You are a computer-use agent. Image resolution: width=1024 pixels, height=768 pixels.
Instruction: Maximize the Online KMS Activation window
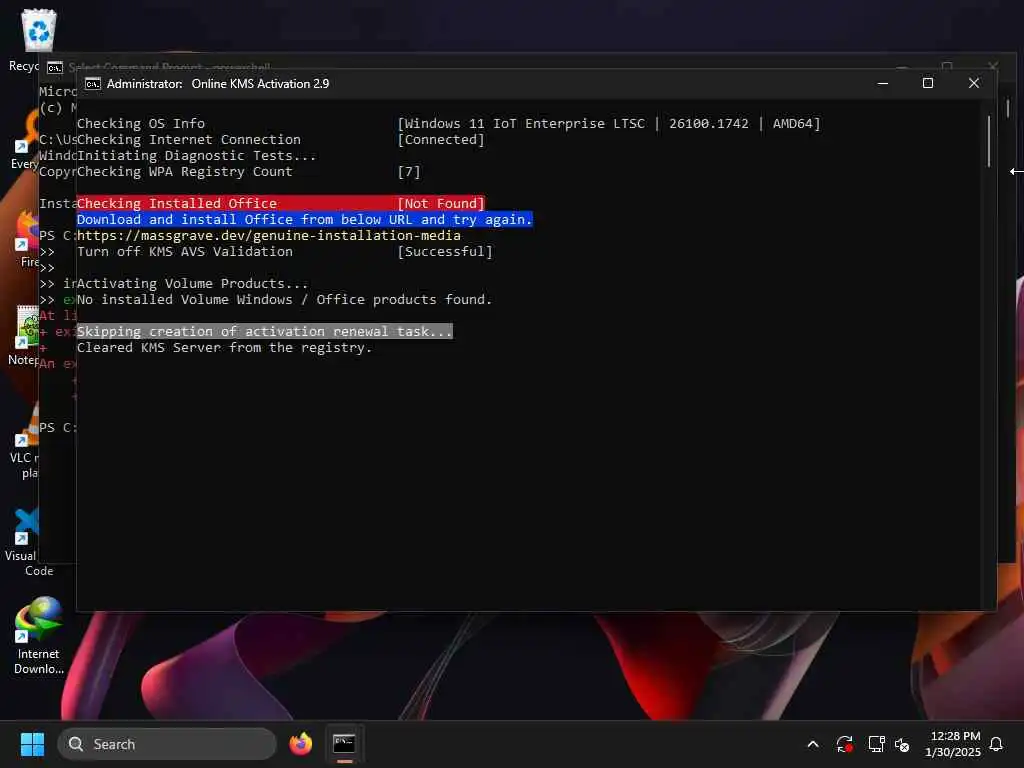point(927,84)
